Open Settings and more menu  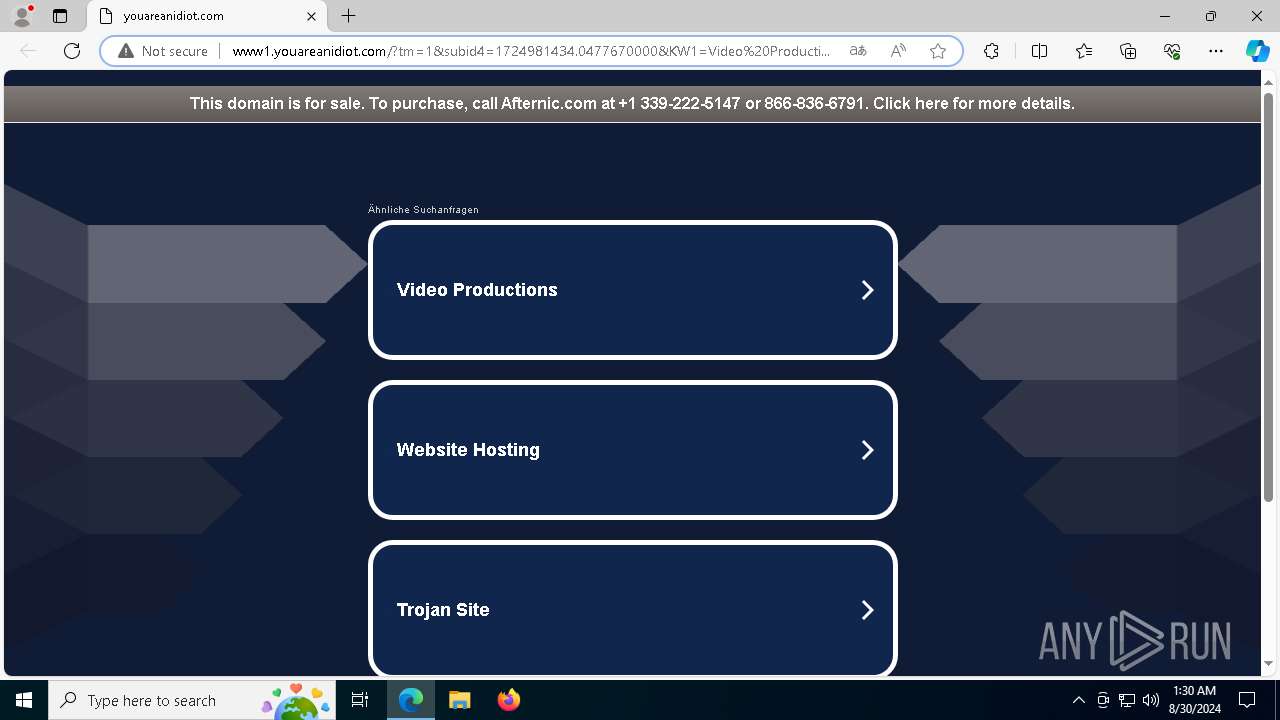coord(1216,51)
